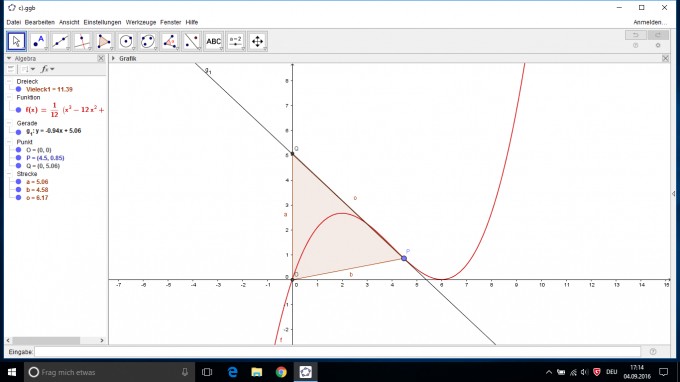Image resolution: width=680 pixels, height=382 pixels.
Task: Toggle visibility of segment b
Action: click(19, 190)
